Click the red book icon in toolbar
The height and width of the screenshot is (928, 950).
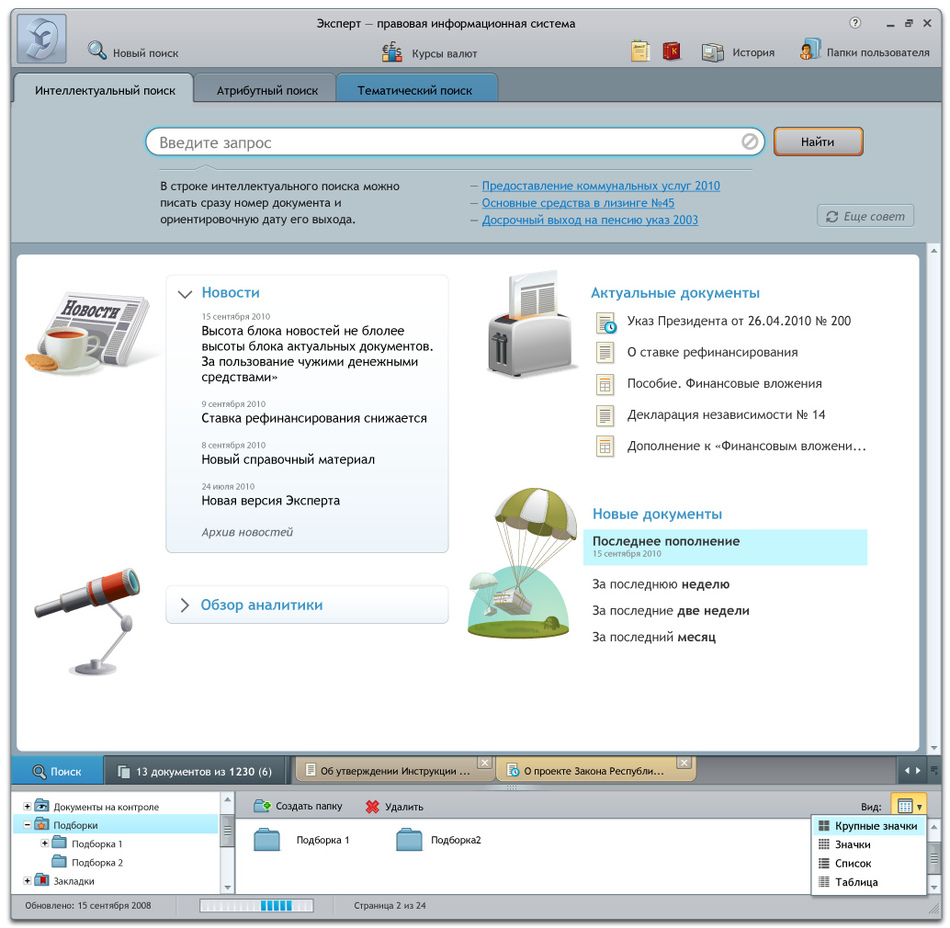click(x=671, y=51)
